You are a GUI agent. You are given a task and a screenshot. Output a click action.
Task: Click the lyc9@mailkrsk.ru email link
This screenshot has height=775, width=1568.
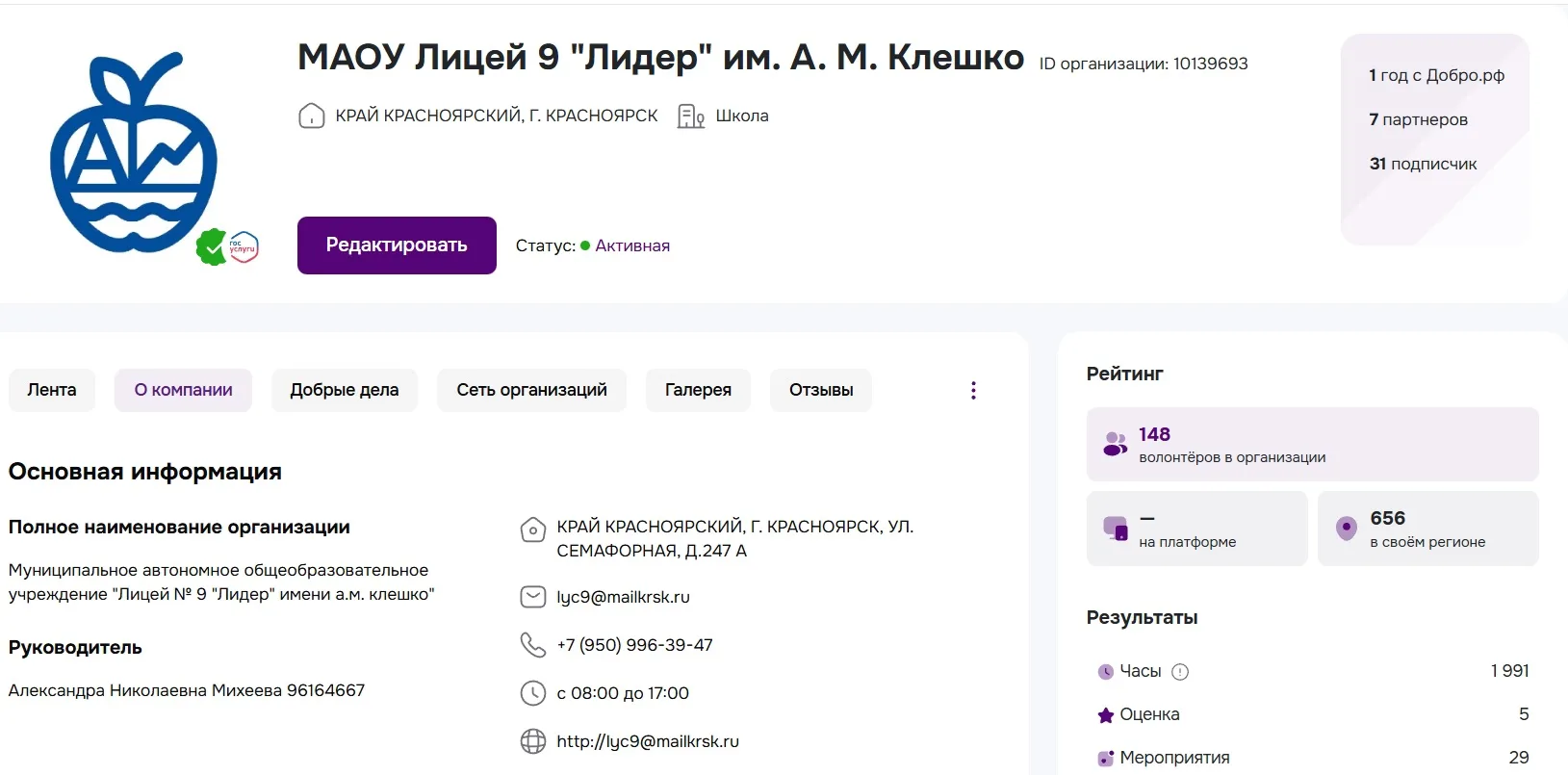pyautogui.click(x=623, y=597)
